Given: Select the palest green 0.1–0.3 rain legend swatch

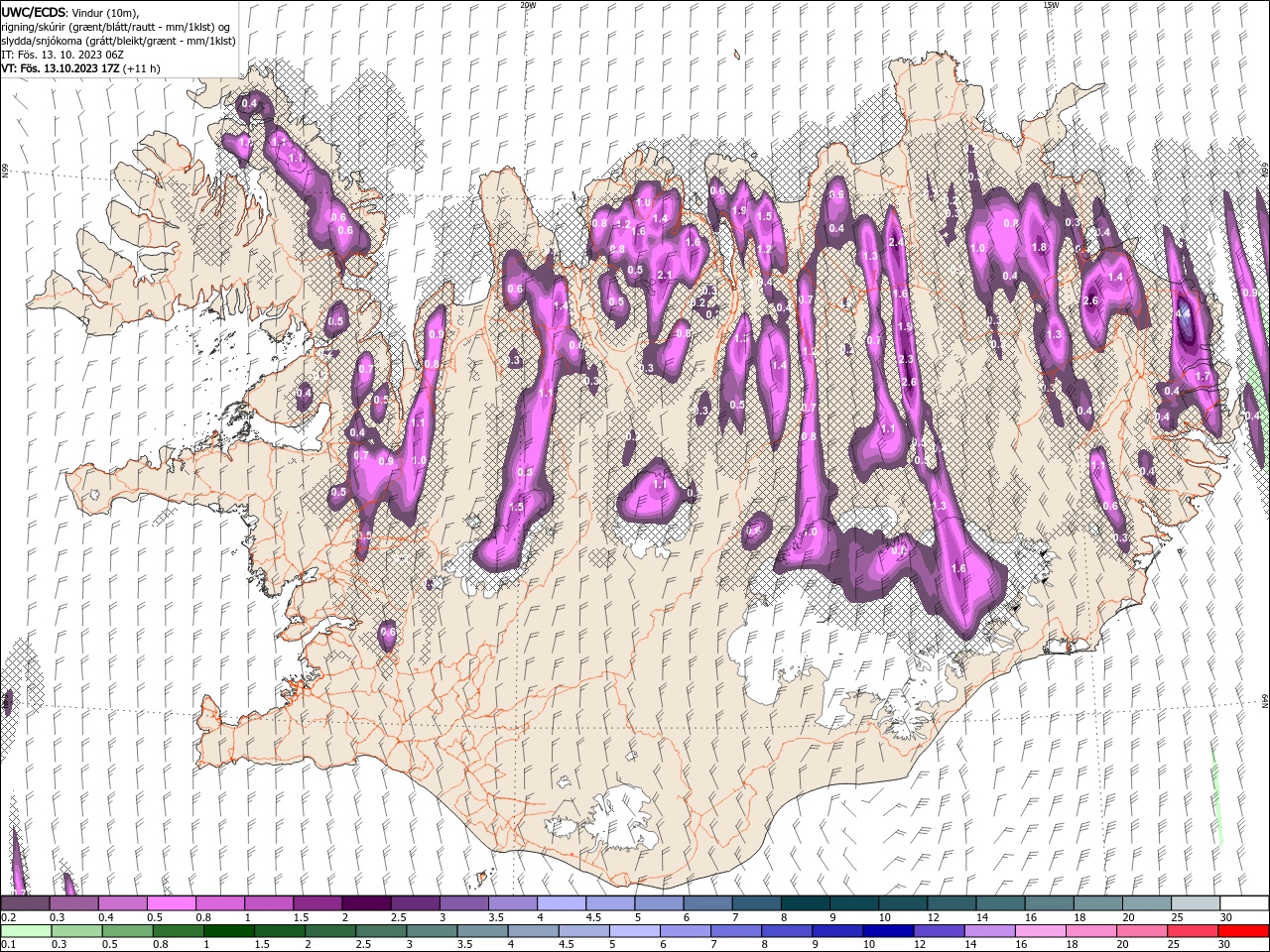Looking at the screenshot, I should [x=25, y=931].
